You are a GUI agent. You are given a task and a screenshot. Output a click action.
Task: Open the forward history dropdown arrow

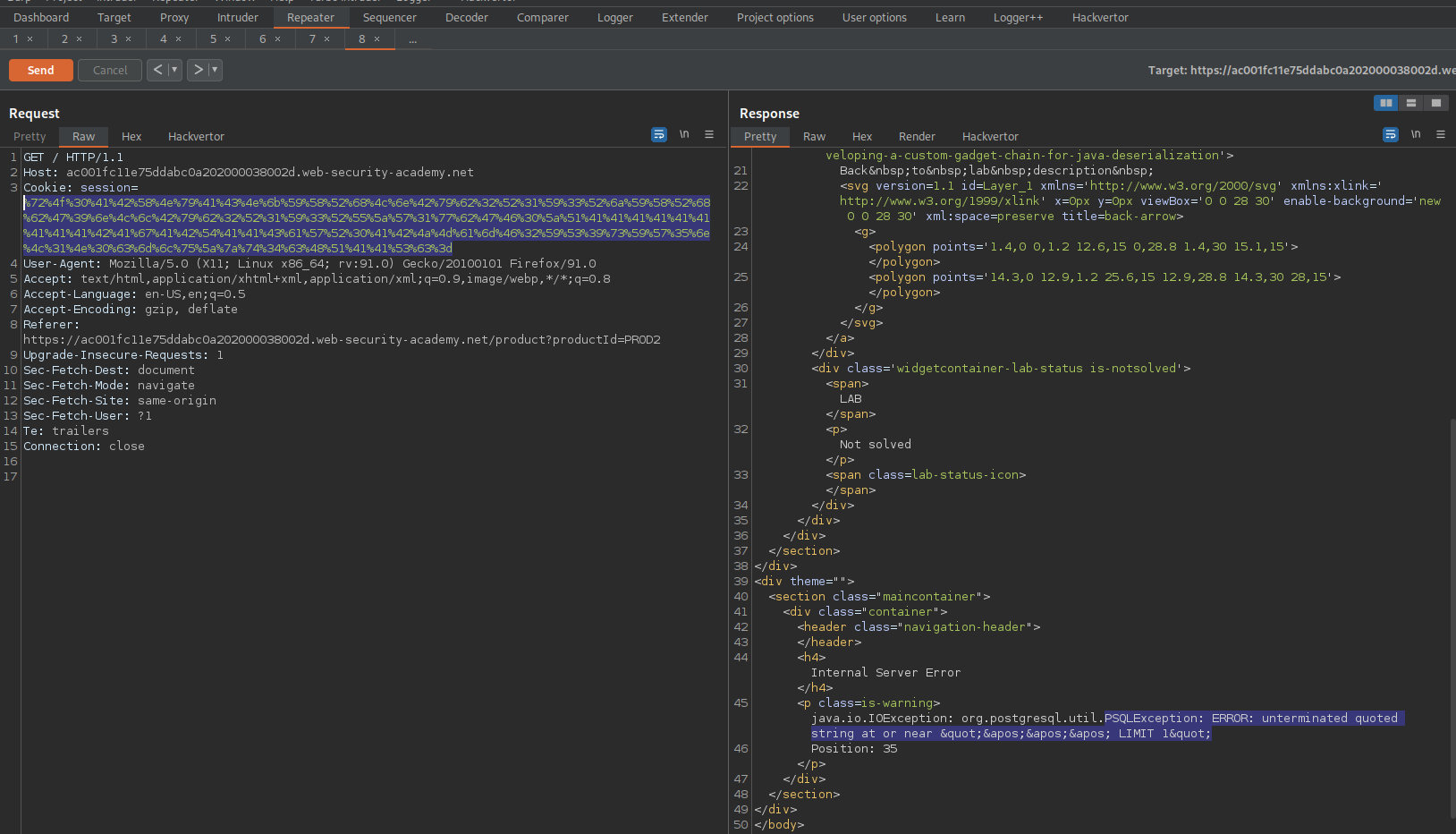[215, 70]
